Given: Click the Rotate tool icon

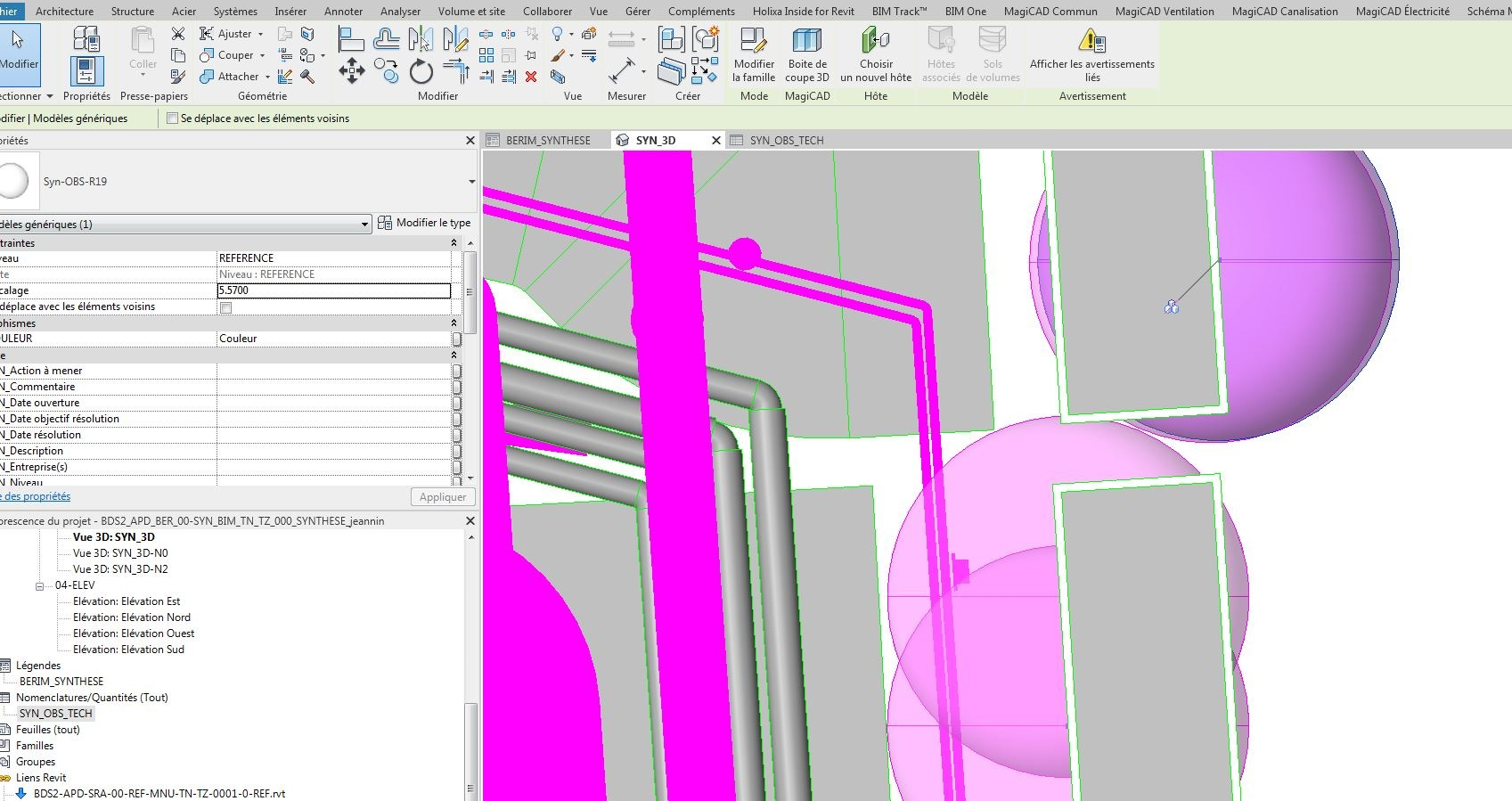Looking at the screenshot, I should point(421,71).
